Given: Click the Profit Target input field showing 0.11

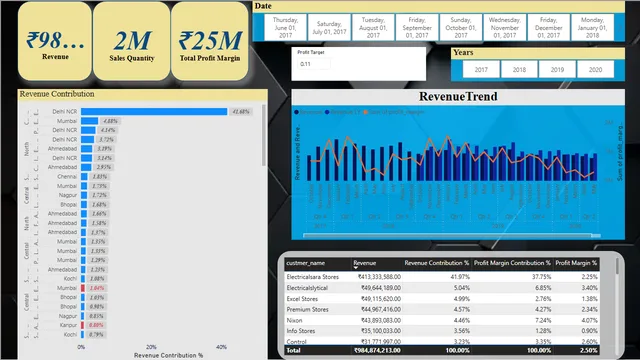Looking at the screenshot, I should [313, 64].
